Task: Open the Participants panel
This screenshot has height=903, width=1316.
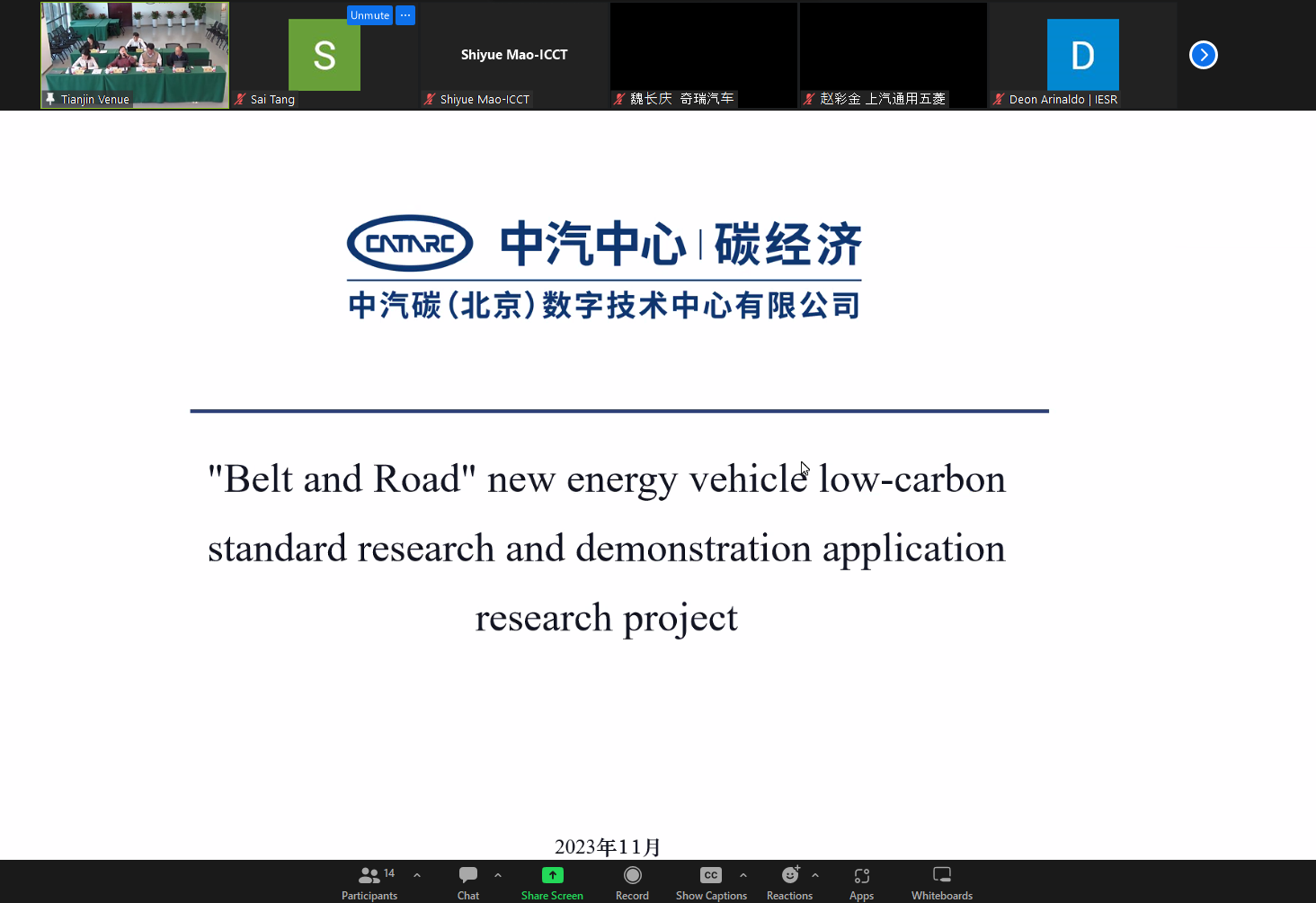Action: (369, 882)
